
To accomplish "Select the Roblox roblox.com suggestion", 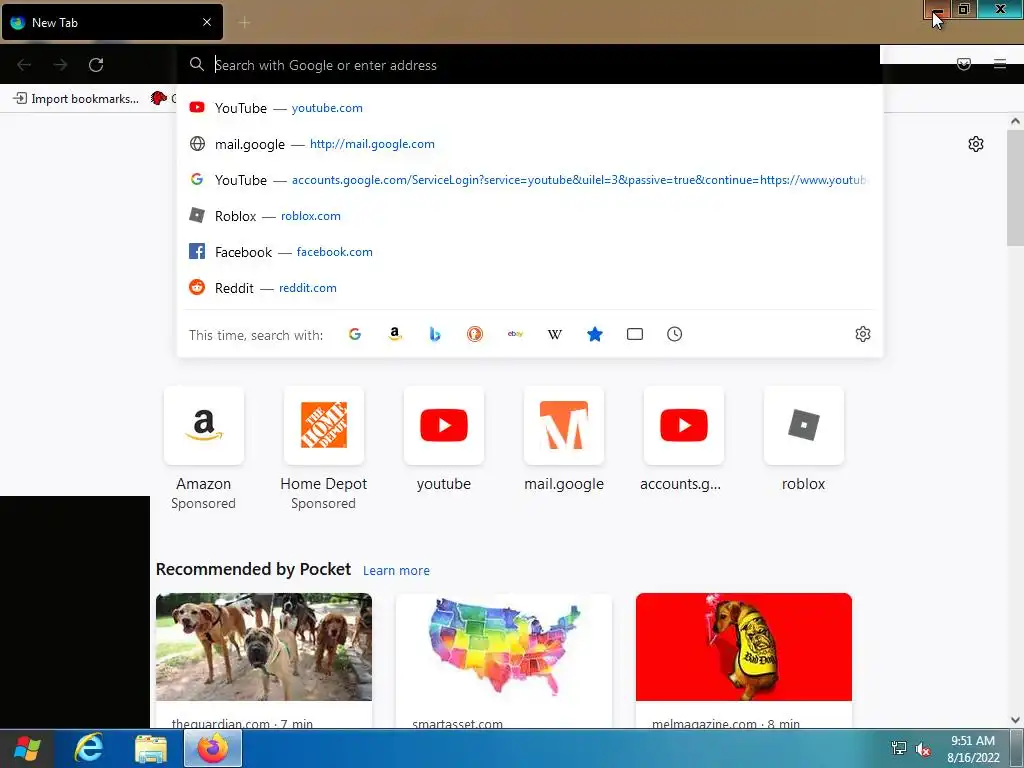I will (530, 216).
